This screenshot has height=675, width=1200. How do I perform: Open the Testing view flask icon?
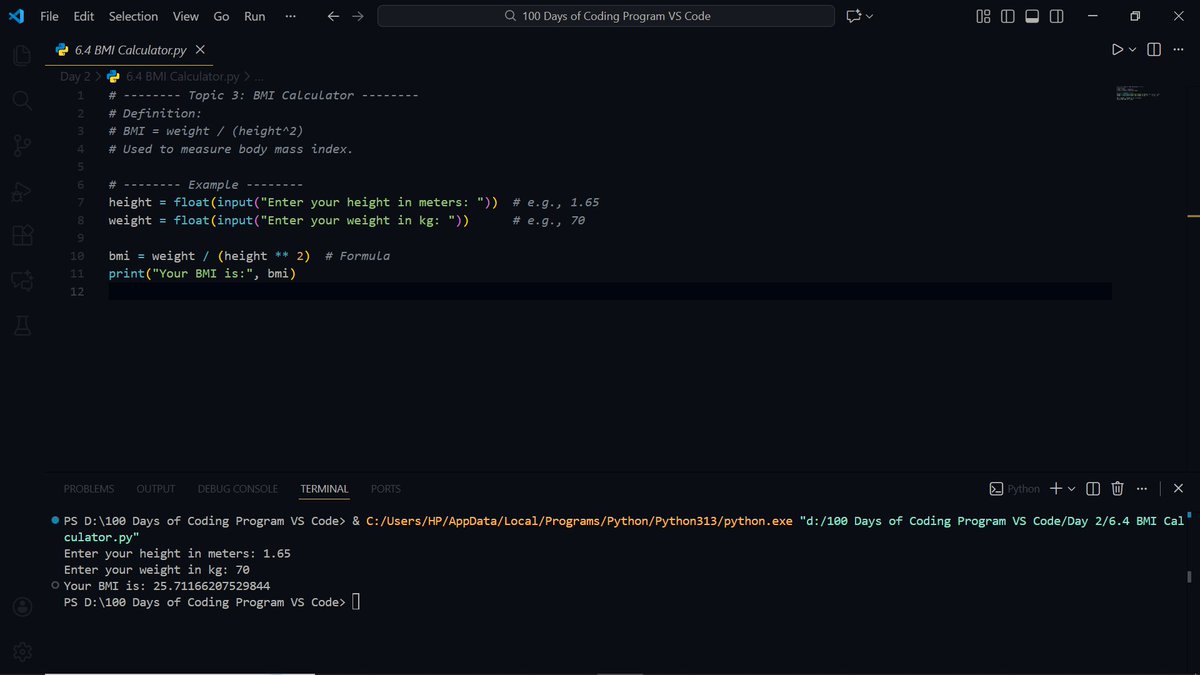(x=22, y=323)
